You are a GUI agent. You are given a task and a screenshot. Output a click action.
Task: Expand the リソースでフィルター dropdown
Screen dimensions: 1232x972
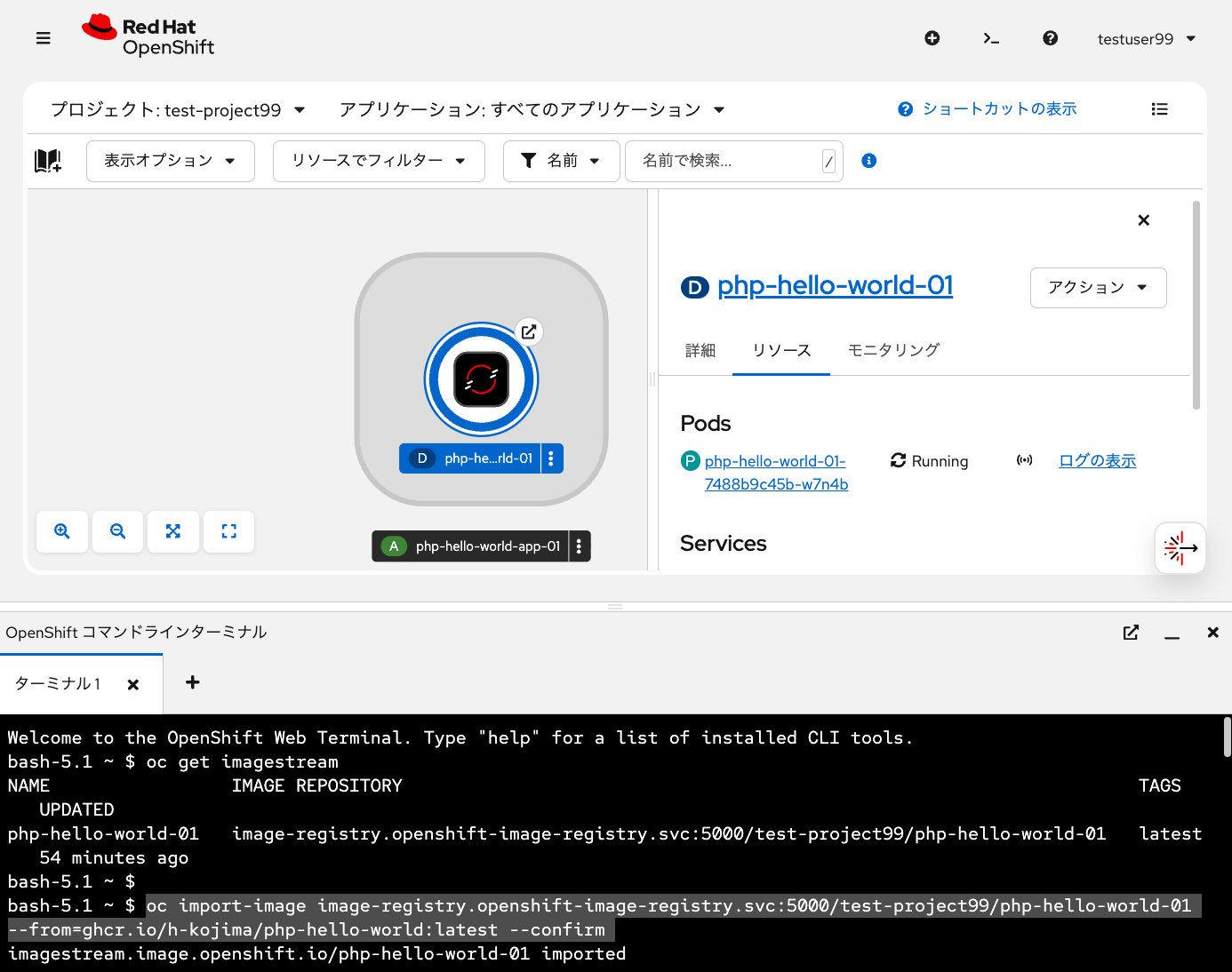(379, 161)
